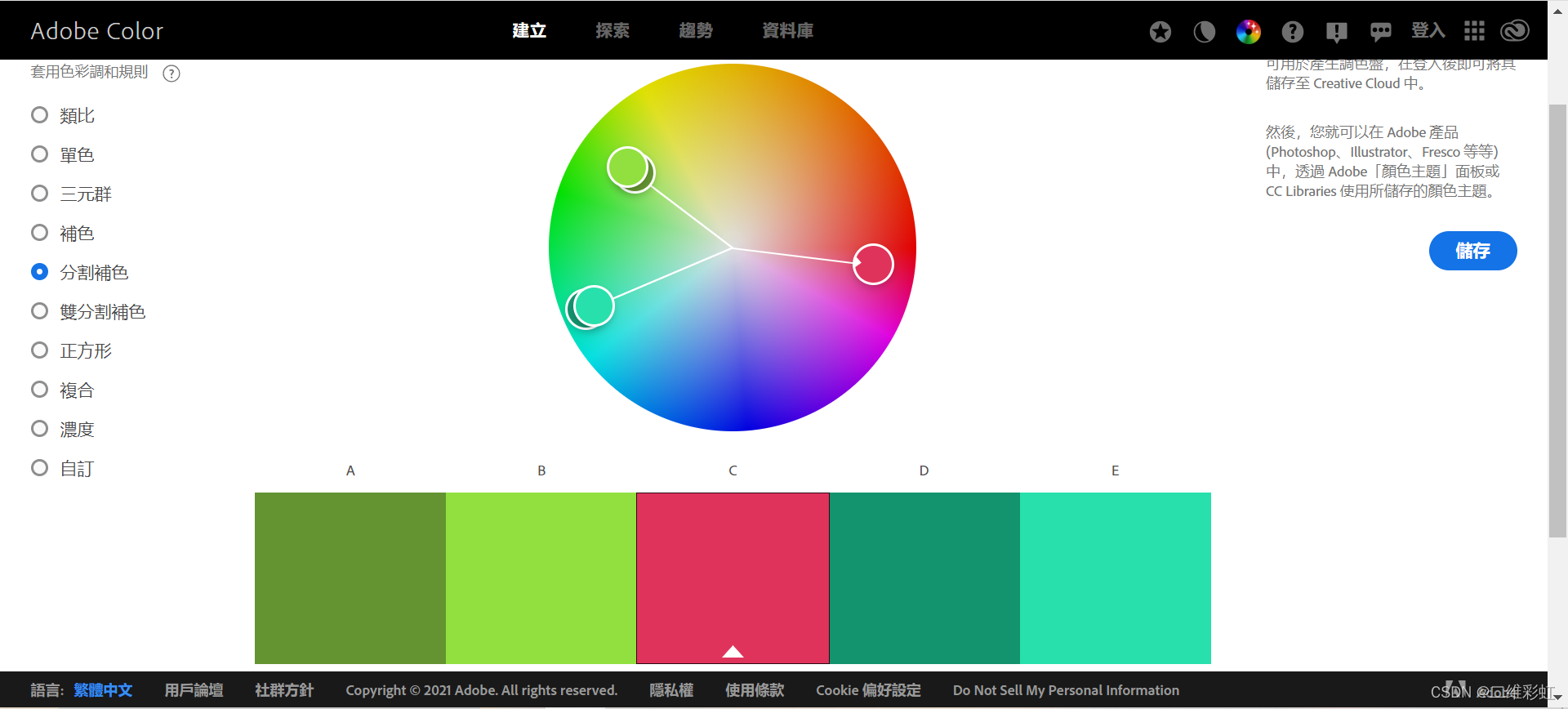Image resolution: width=1568 pixels, height=709 pixels.
Task: Select the 補色 harmony rule
Action: tap(63, 233)
